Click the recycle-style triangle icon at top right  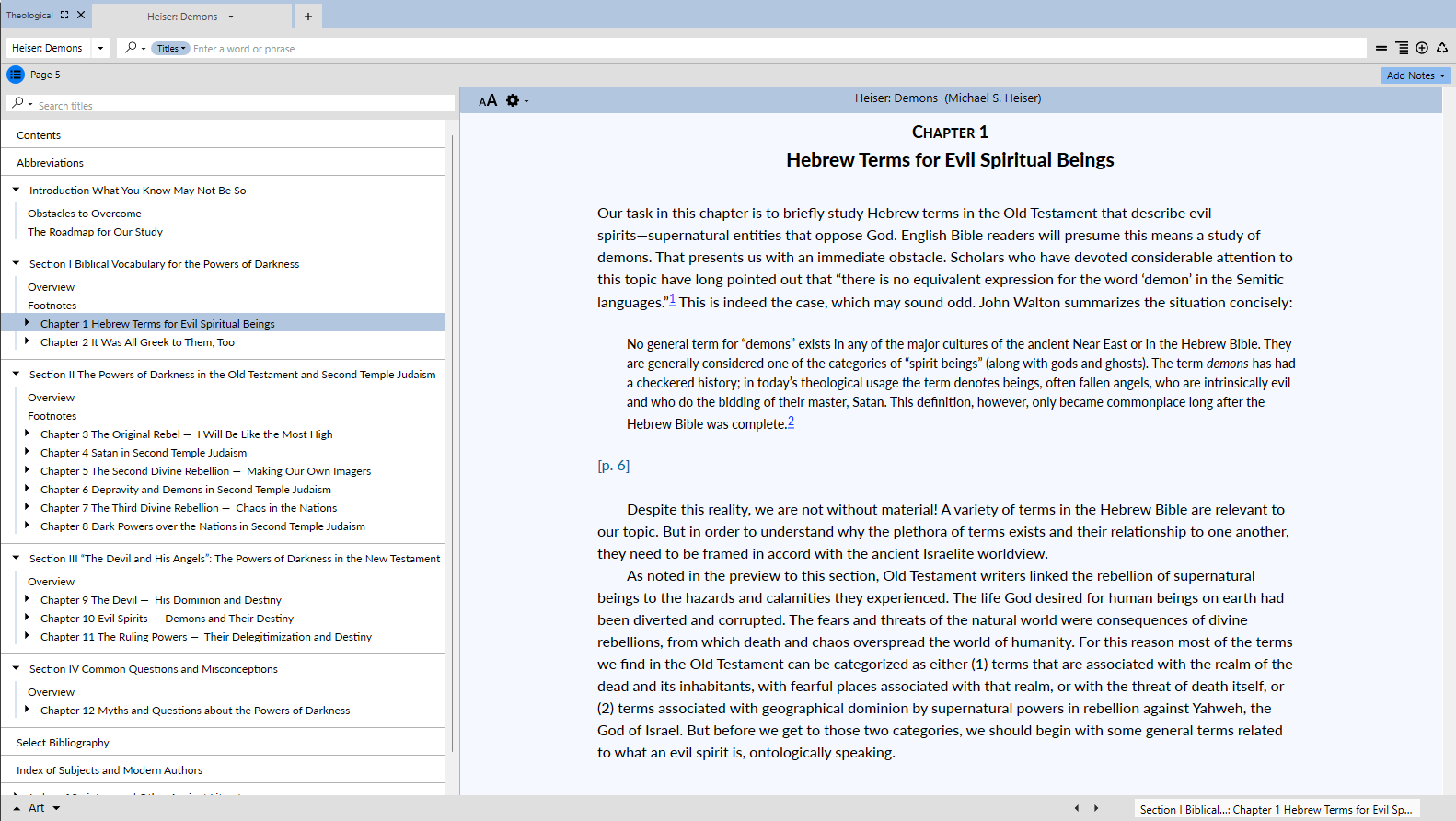tap(1442, 48)
